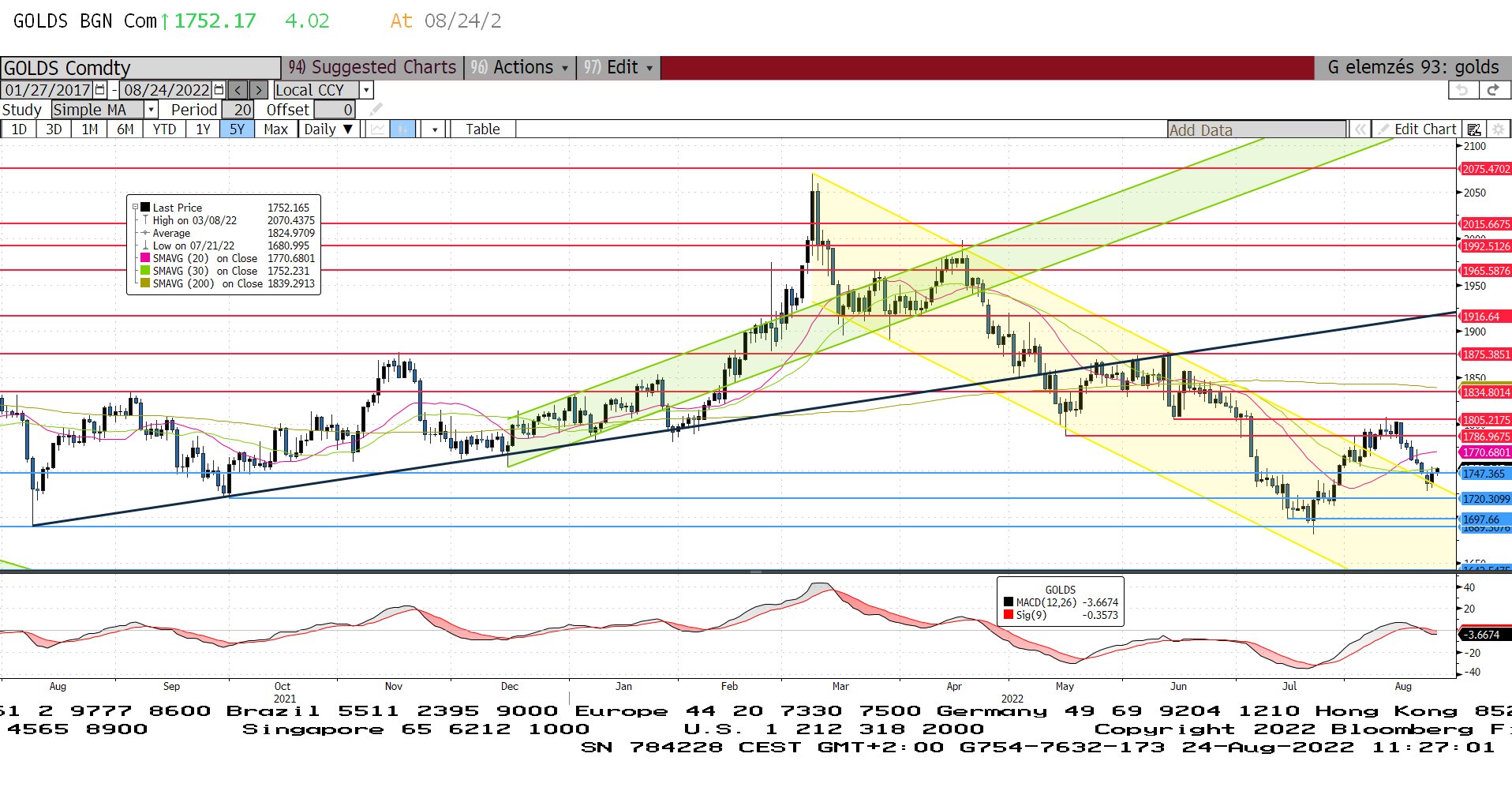The image size is (1512, 791).
Task: Select the 3D time range
Action: [54, 129]
